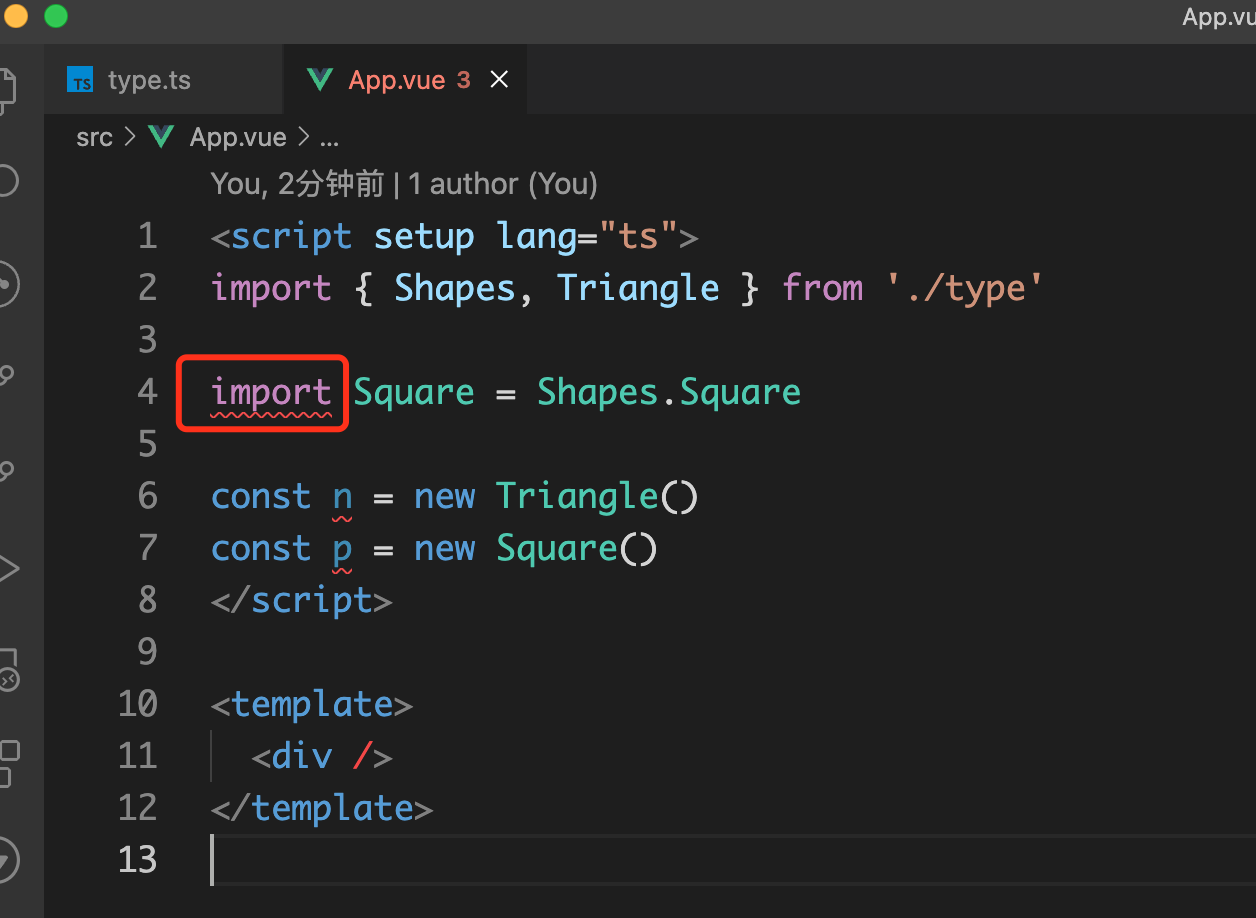Expand the "..." breadcrumb menu
Image resolution: width=1256 pixels, height=918 pixels.
click(x=330, y=137)
